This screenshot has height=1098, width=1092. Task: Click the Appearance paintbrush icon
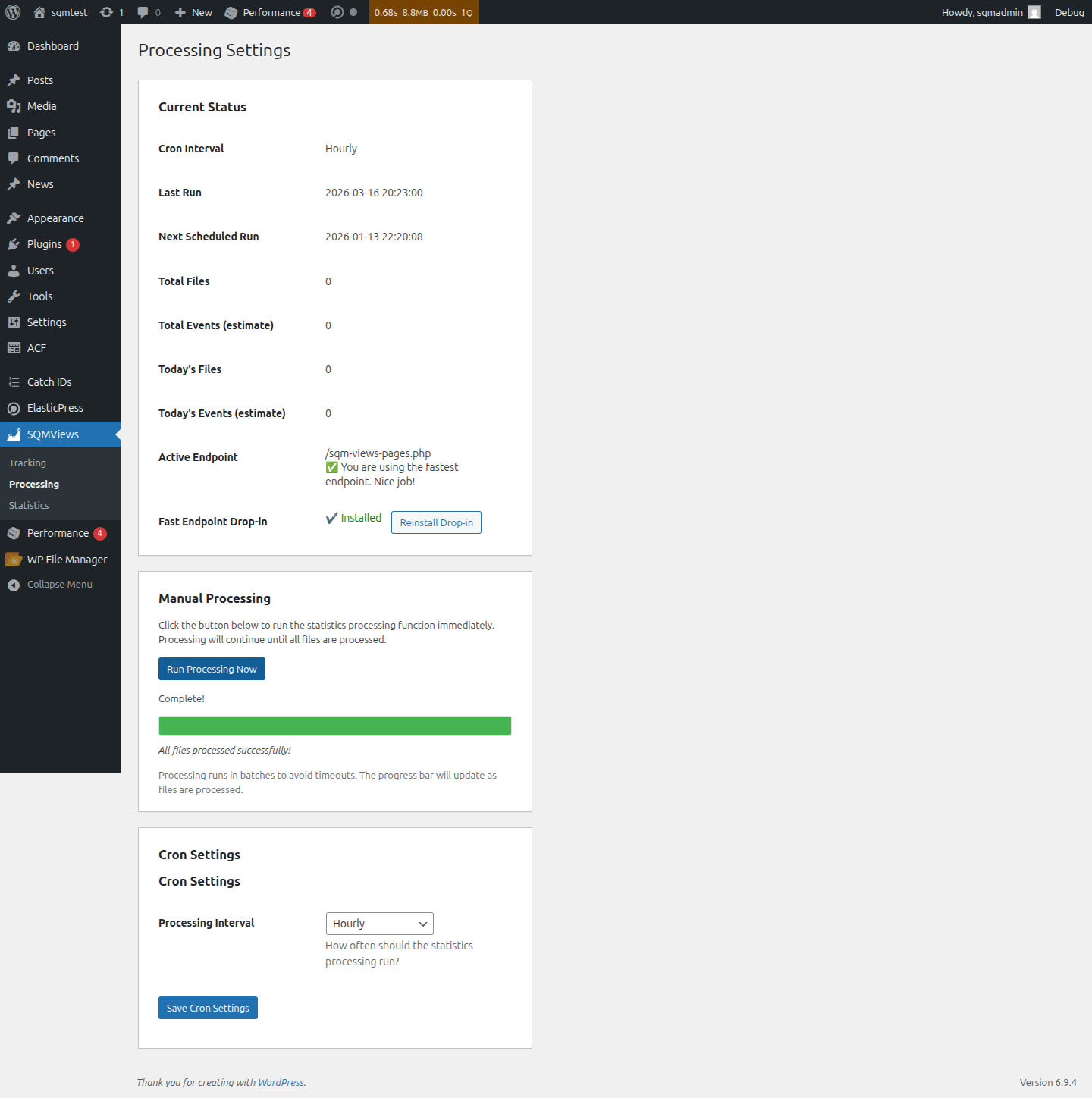14,218
